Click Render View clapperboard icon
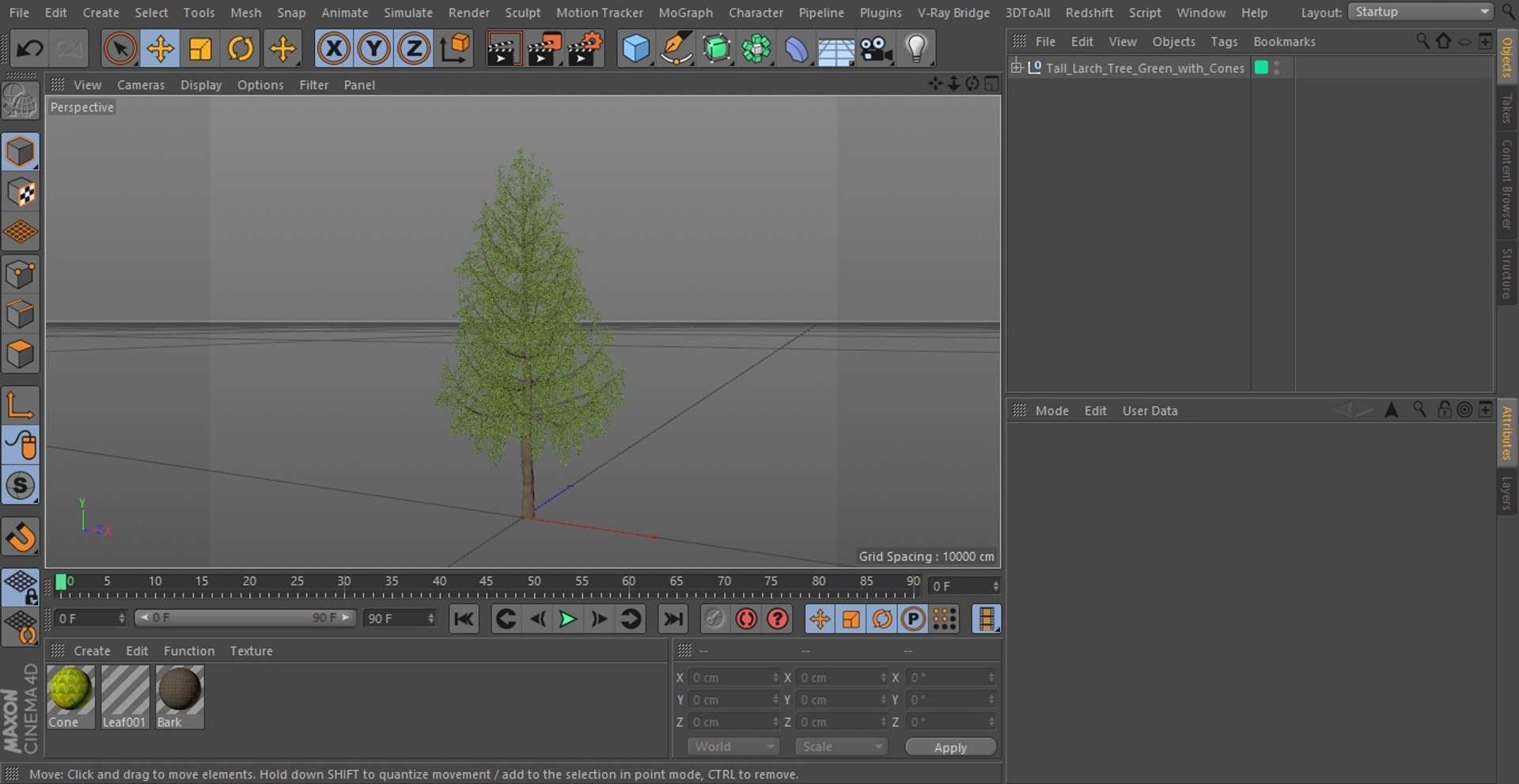Screen dimensions: 1519x784 coord(502,49)
